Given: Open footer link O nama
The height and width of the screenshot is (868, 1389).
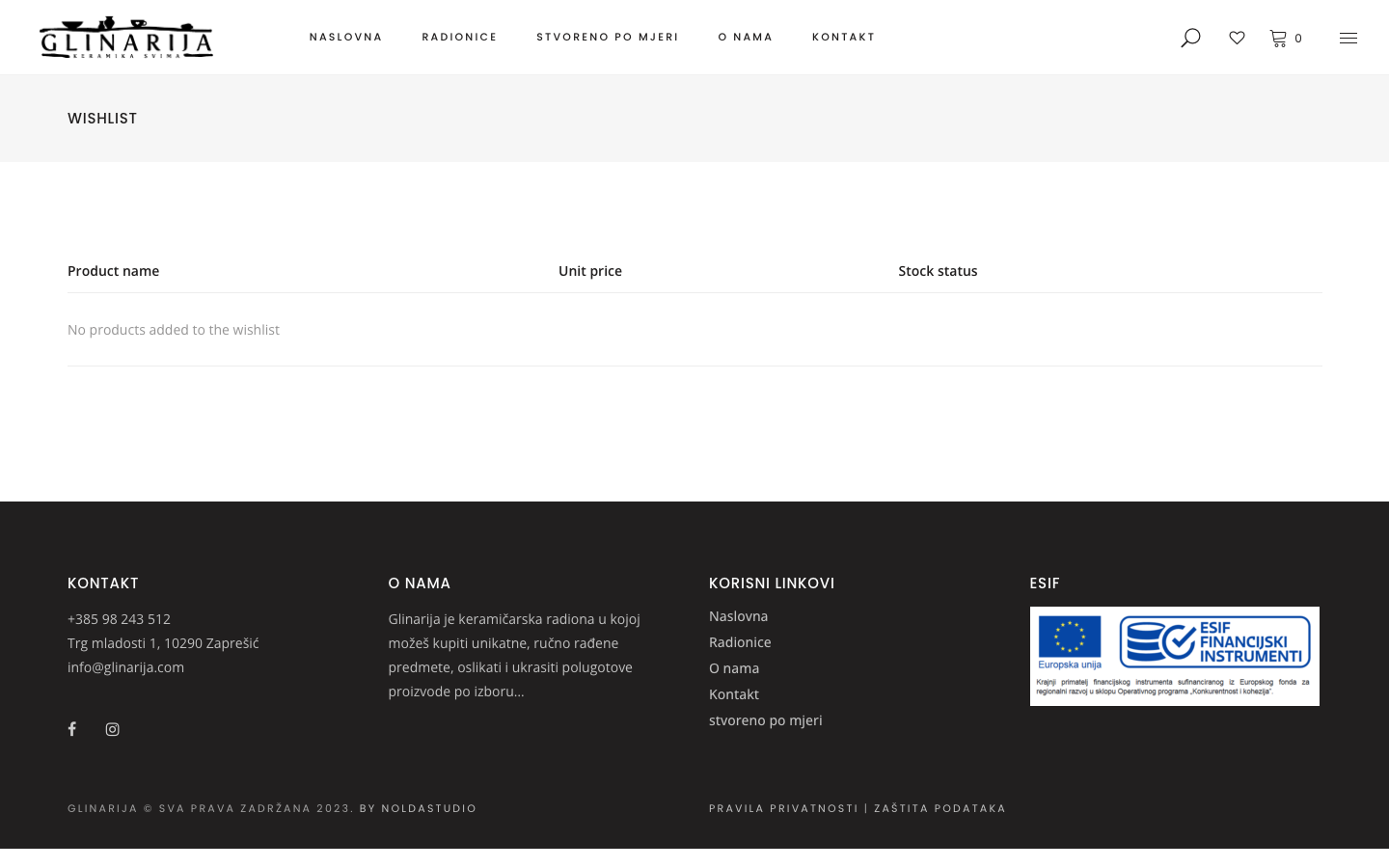Looking at the screenshot, I should click(734, 668).
